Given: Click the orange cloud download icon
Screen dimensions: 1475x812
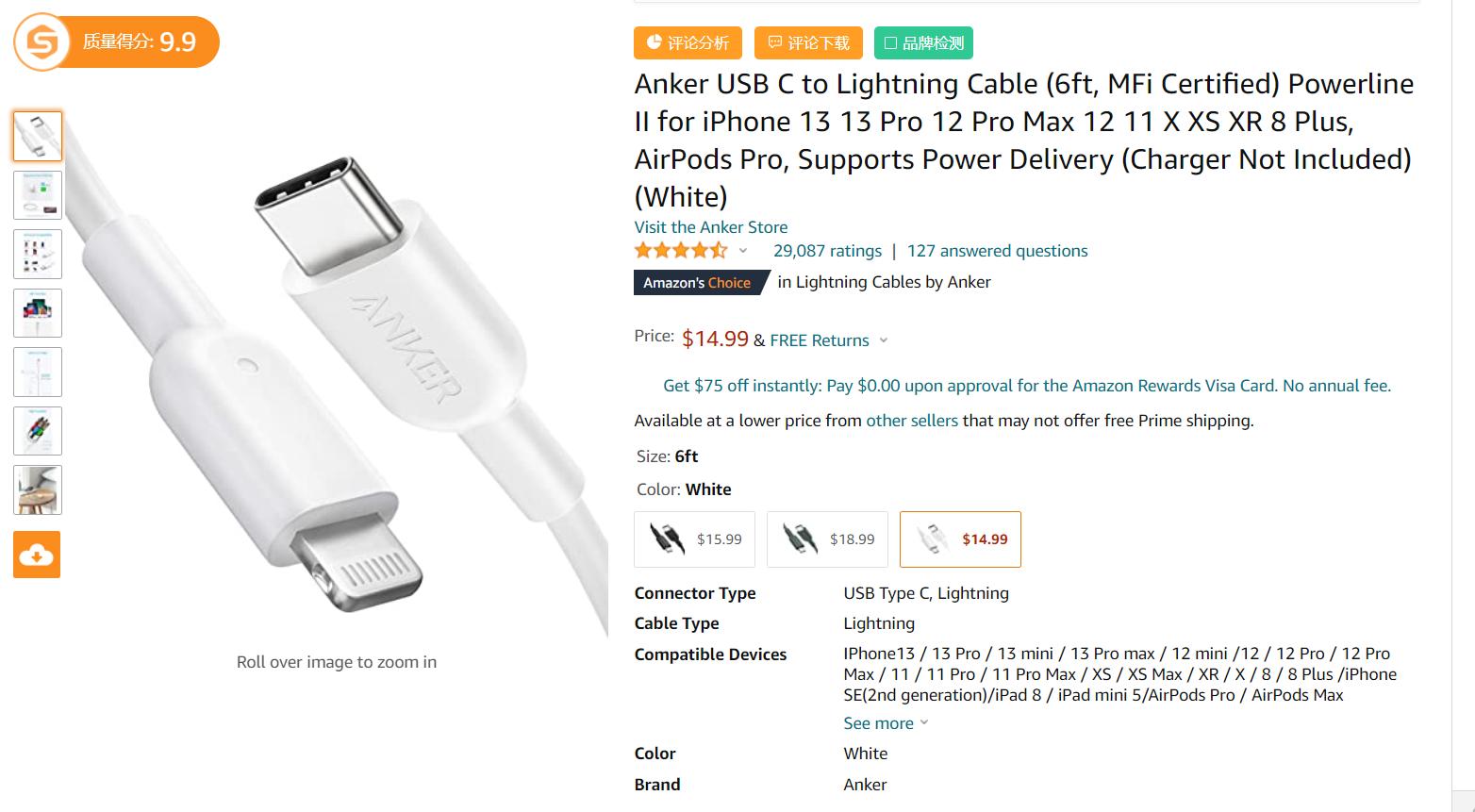Looking at the screenshot, I should pos(37,555).
